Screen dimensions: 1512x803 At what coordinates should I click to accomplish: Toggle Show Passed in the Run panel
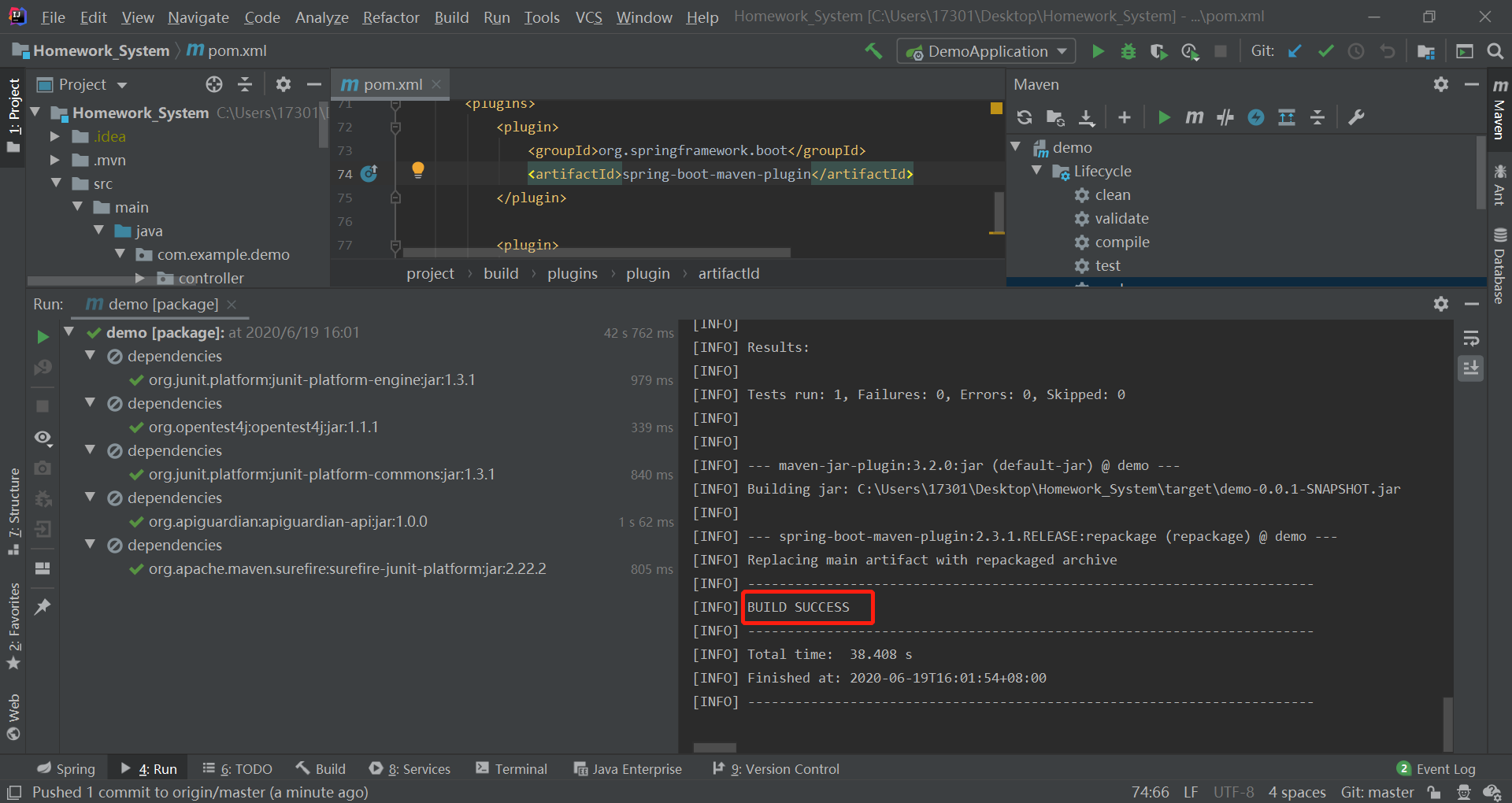pos(43,438)
